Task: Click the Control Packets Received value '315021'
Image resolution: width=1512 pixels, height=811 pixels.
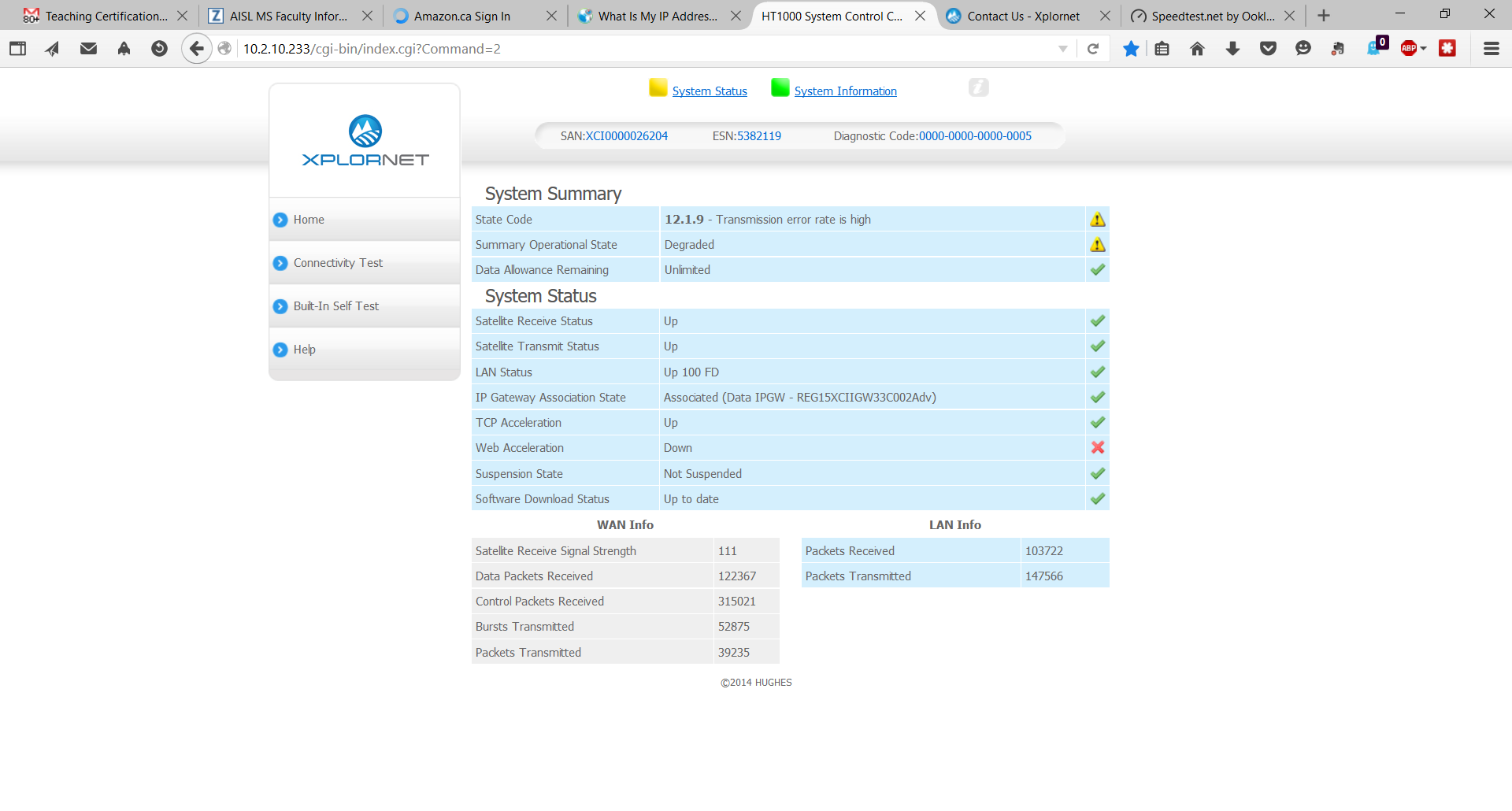Action: click(737, 602)
